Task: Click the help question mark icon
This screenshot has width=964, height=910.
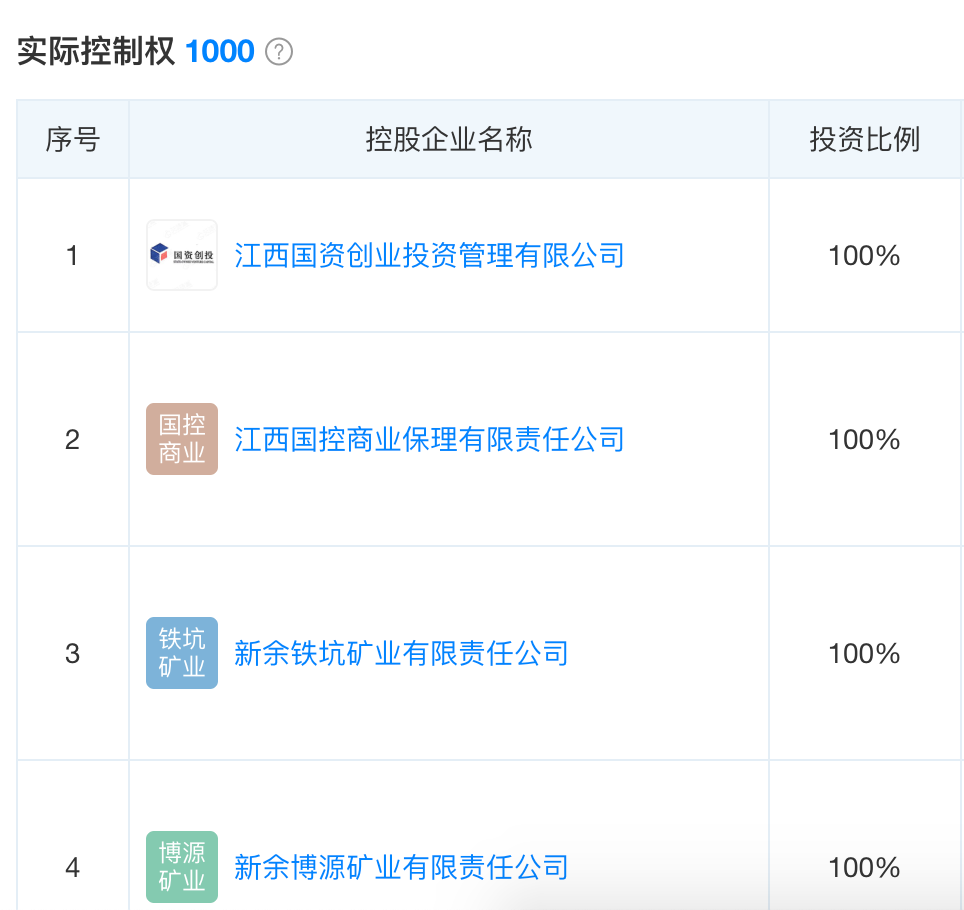Action: point(279,52)
